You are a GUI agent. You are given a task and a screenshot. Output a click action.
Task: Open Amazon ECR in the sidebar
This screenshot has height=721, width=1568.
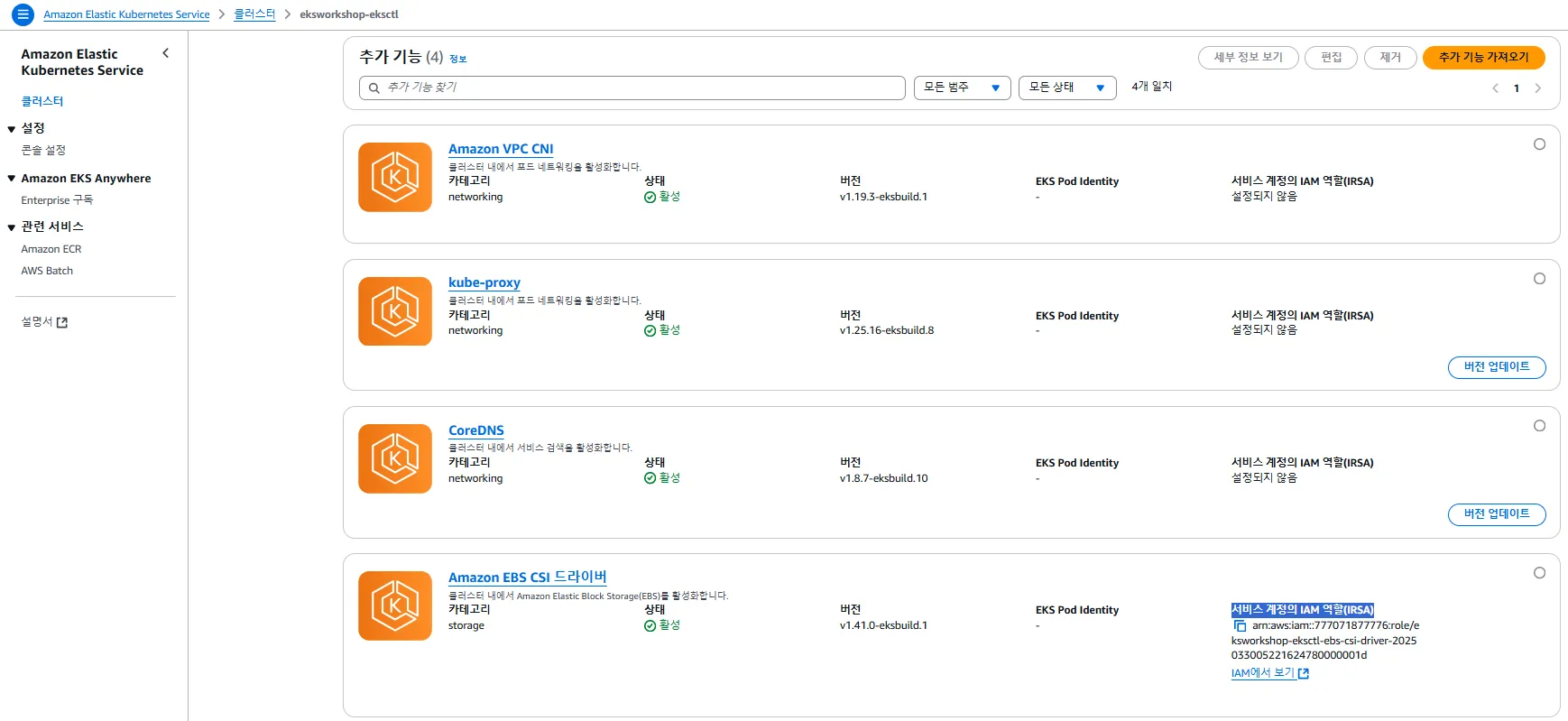tap(51, 249)
